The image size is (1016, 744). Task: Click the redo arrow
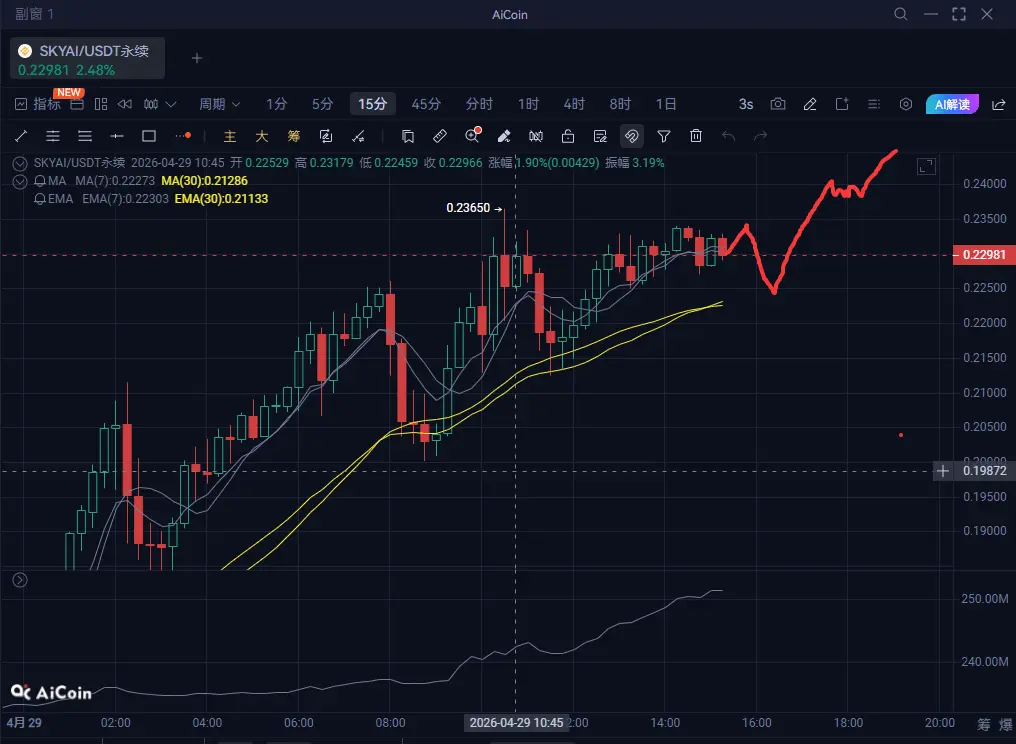760,136
